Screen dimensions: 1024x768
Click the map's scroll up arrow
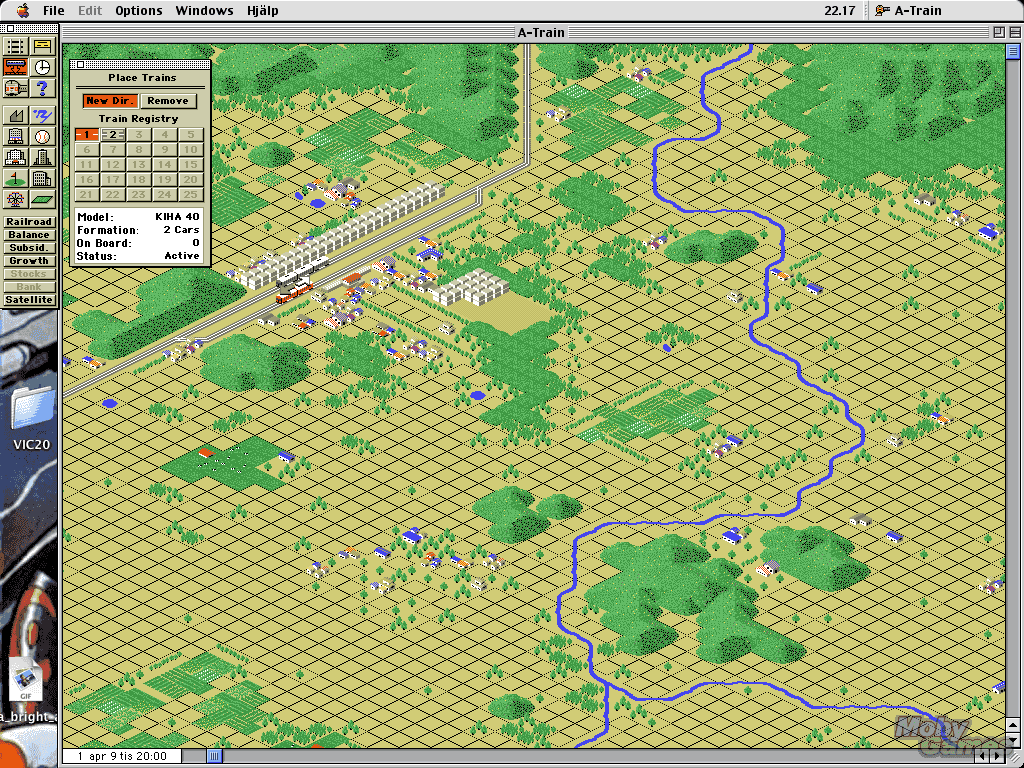(1013, 724)
